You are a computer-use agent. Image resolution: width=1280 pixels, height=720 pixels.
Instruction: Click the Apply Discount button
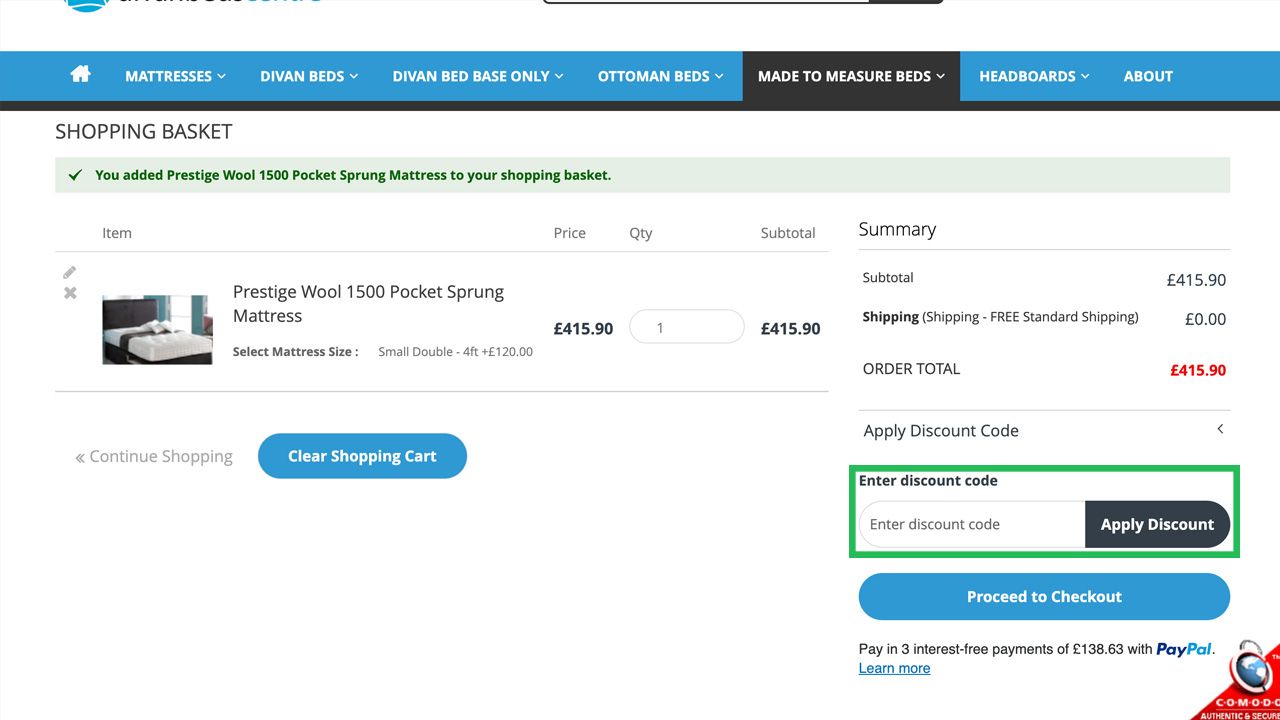(x=1157, y=524)
